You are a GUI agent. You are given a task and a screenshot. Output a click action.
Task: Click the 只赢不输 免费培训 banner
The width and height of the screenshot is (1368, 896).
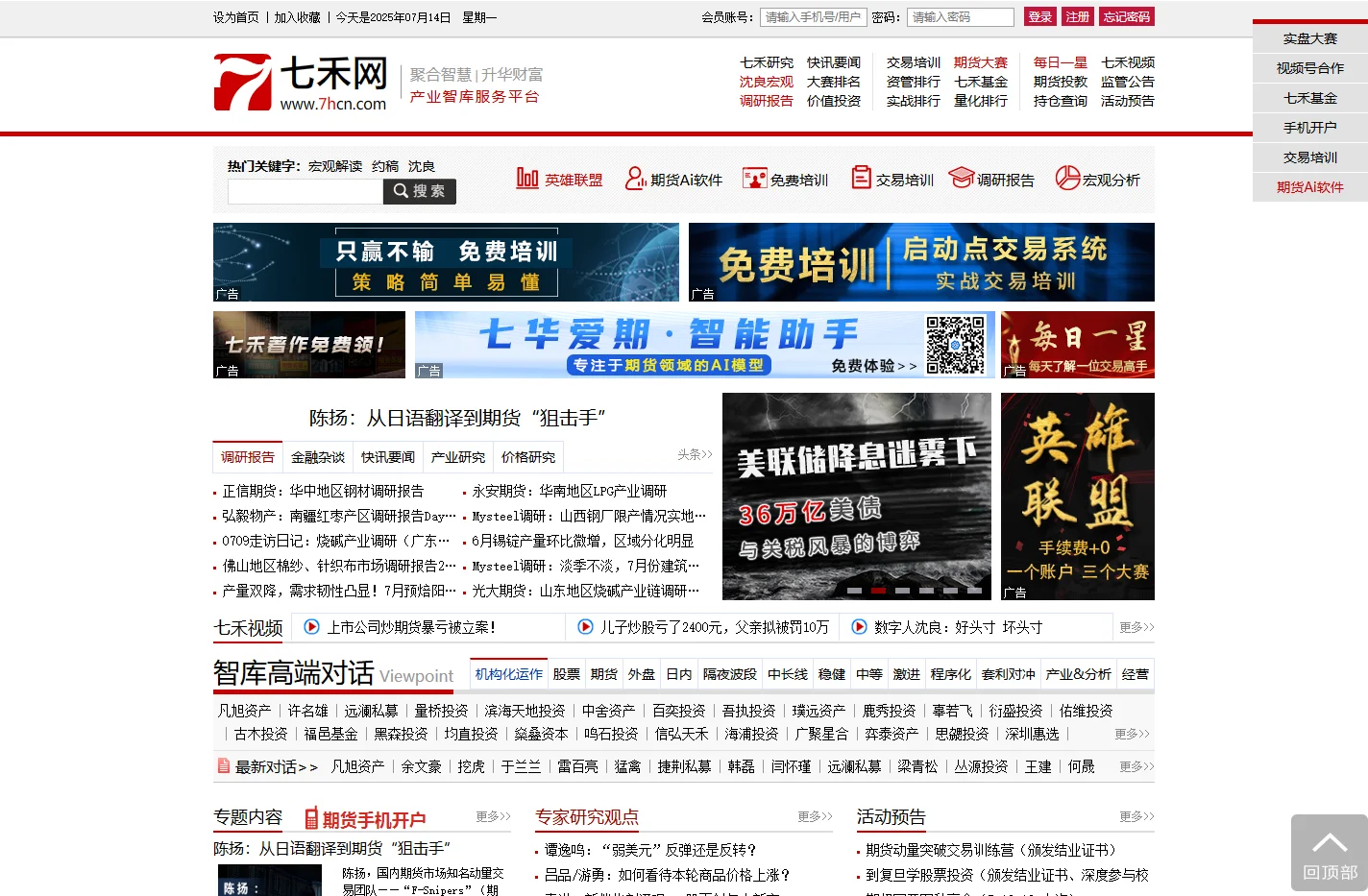(x=446, y=262)
